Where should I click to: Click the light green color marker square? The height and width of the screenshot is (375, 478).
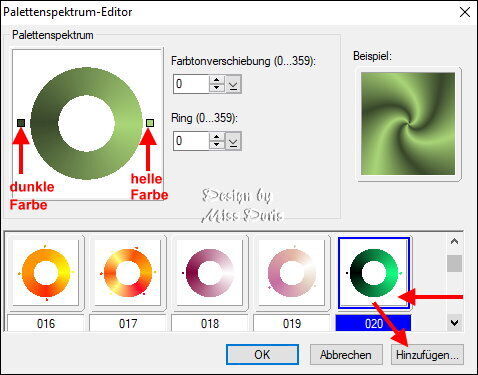150,123
